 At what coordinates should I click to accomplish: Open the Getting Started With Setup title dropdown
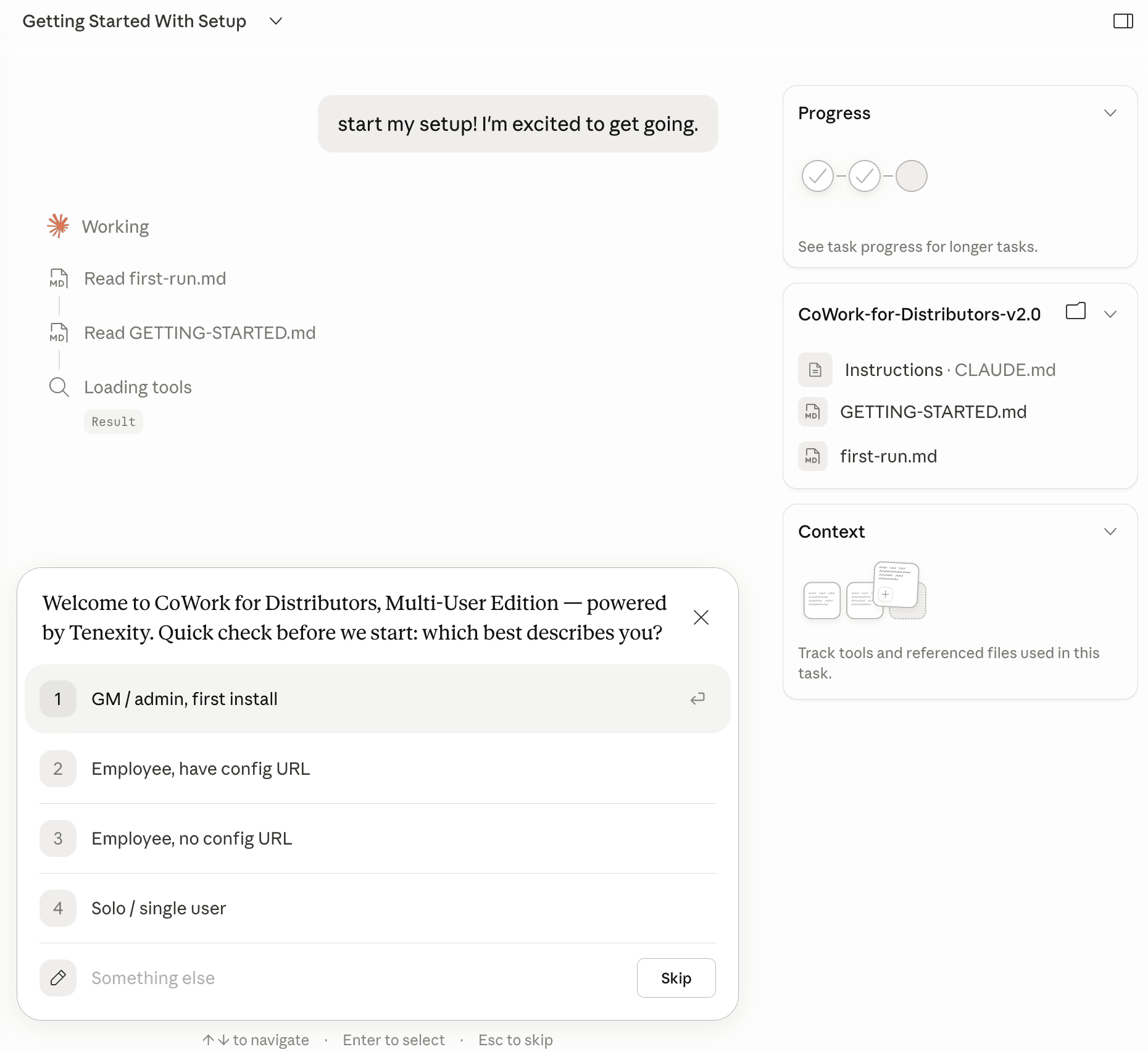coord(276,22)
